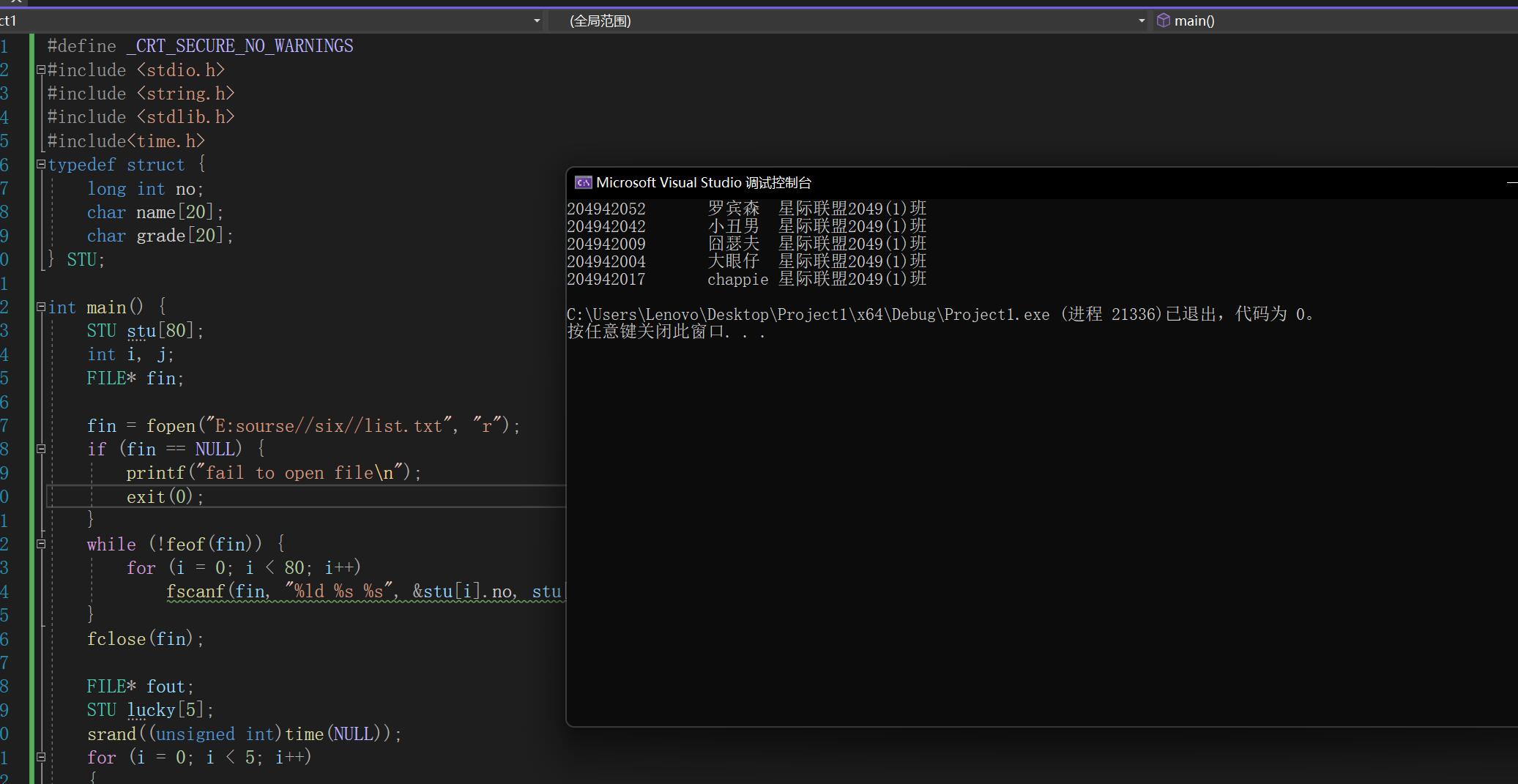
Task: Click the console window icon in the debug console title bar
Action: coord(583,182)
